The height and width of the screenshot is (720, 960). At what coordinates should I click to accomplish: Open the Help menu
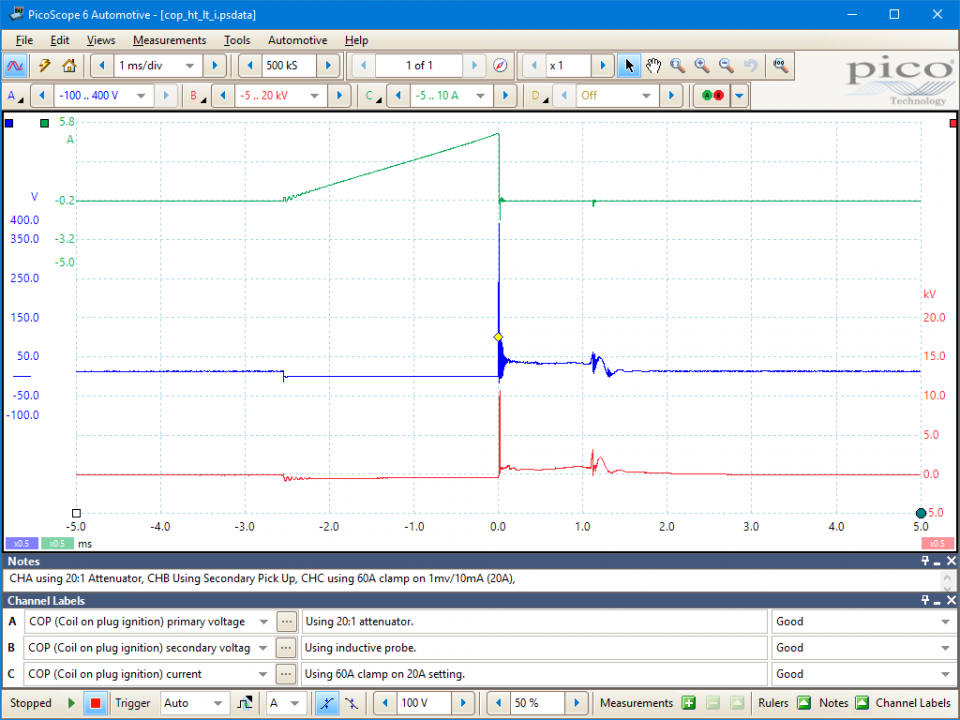pos(356,40)
